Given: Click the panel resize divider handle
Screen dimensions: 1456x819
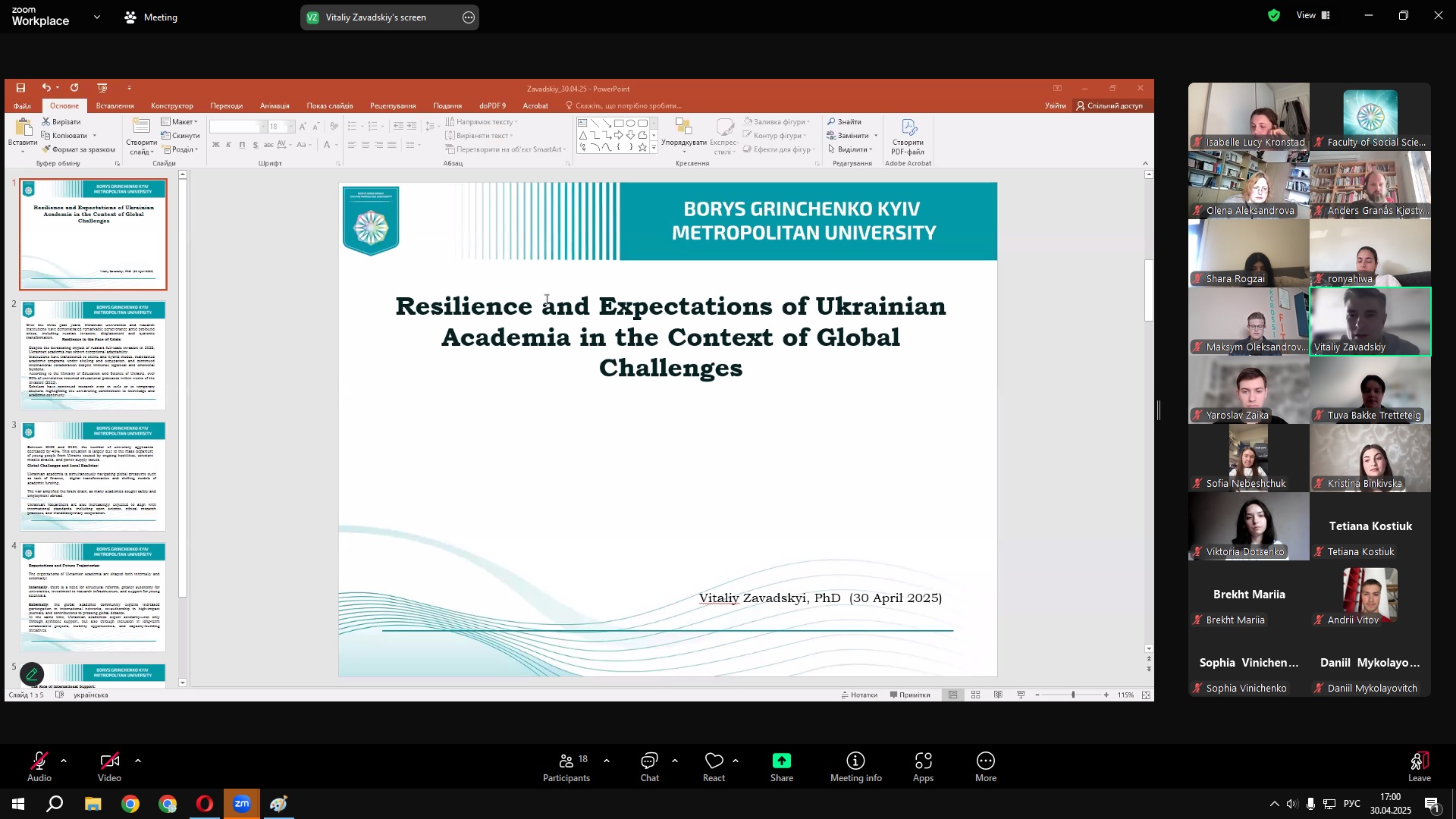Looking at the screenshot, I should 1159,410.
